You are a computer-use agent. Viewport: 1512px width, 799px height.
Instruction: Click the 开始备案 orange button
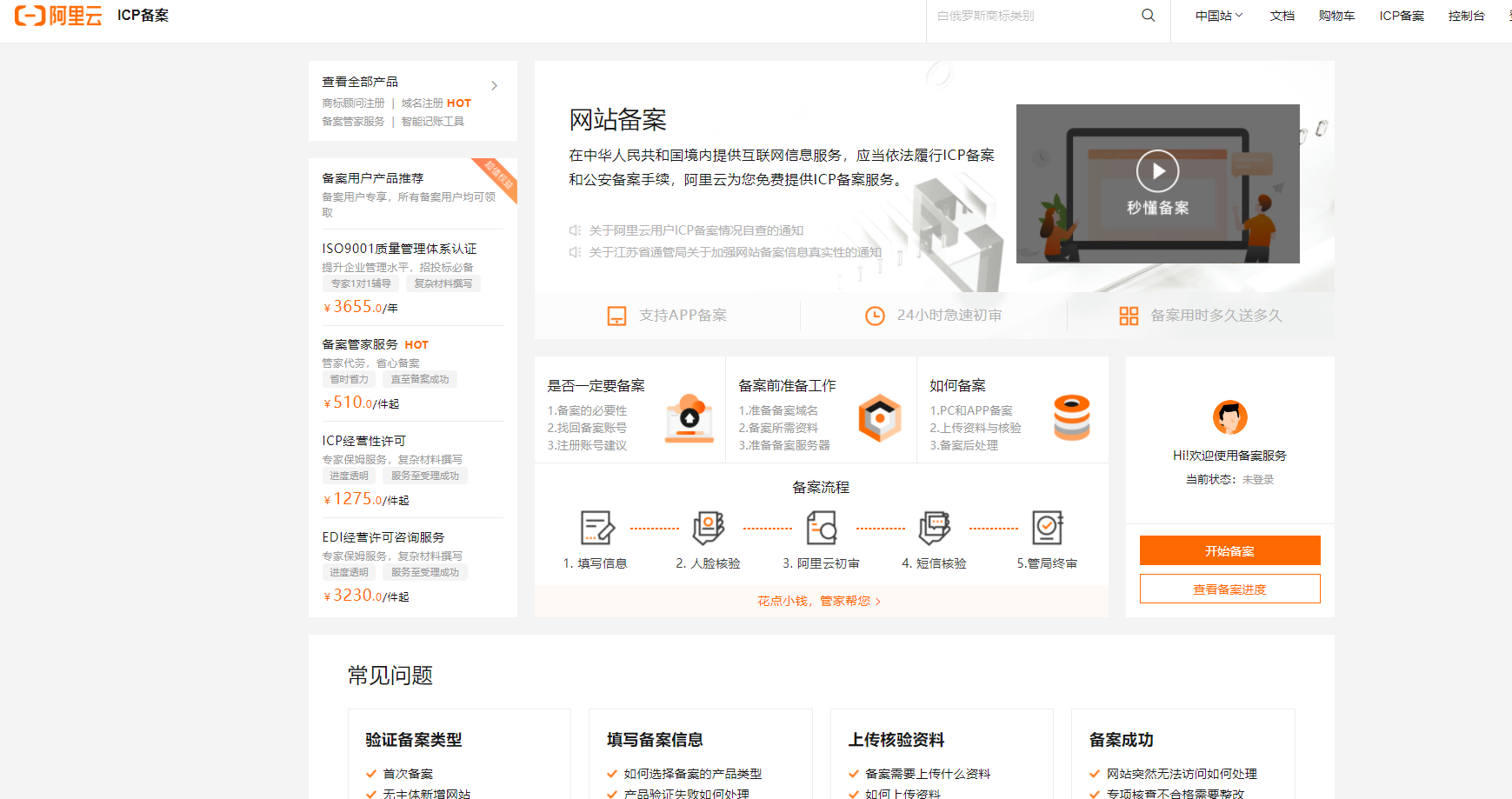[1229, 550]
